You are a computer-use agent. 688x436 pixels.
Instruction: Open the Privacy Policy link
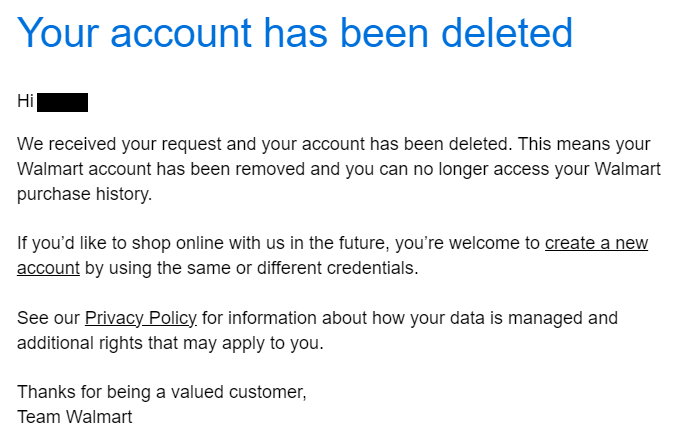140,319
